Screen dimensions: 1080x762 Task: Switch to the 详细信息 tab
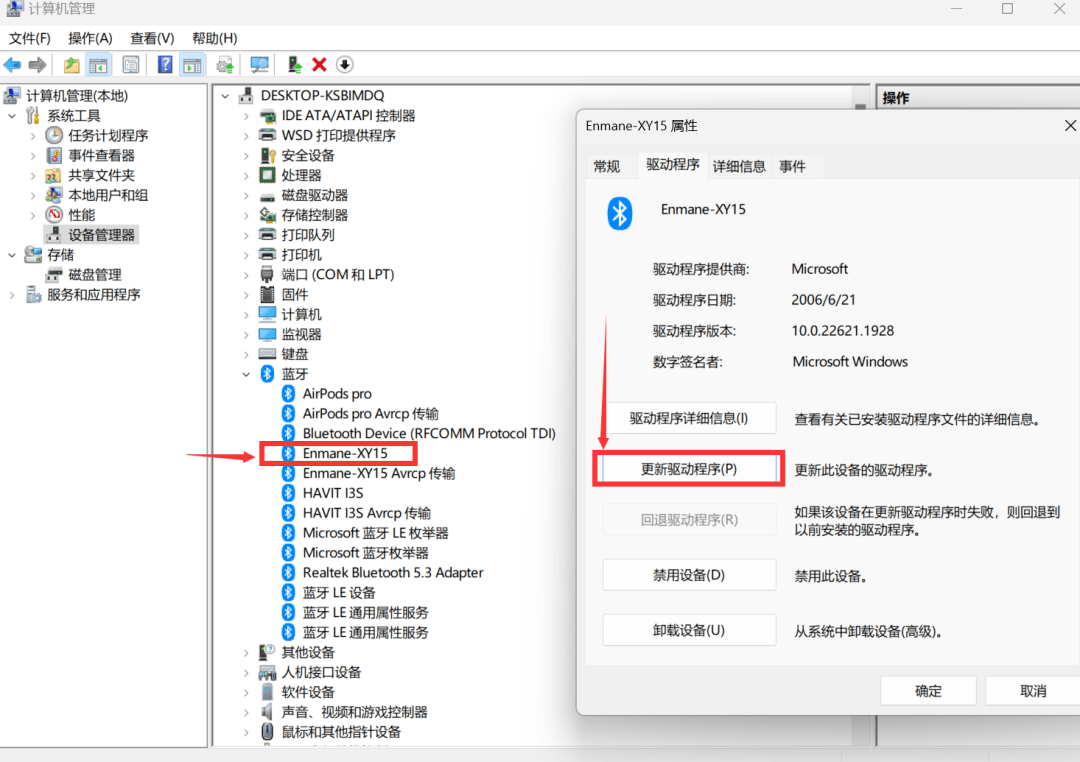click(739, 166)
